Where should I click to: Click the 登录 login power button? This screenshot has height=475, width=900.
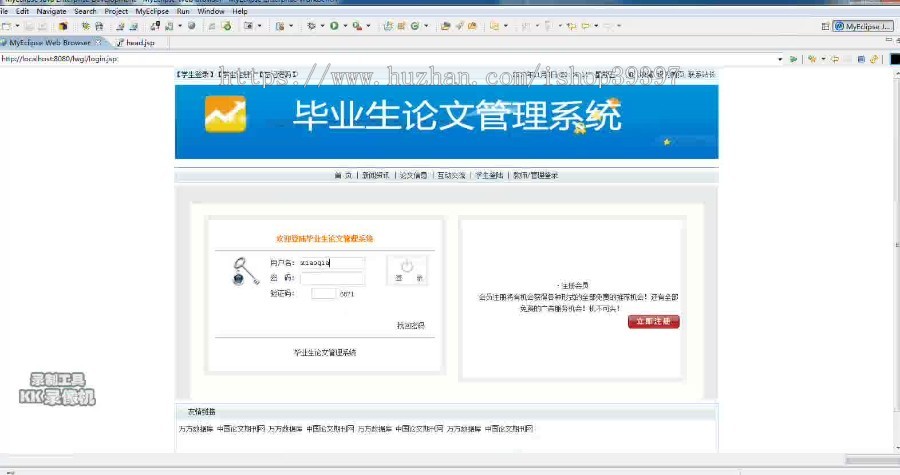[x=407, y=270]
